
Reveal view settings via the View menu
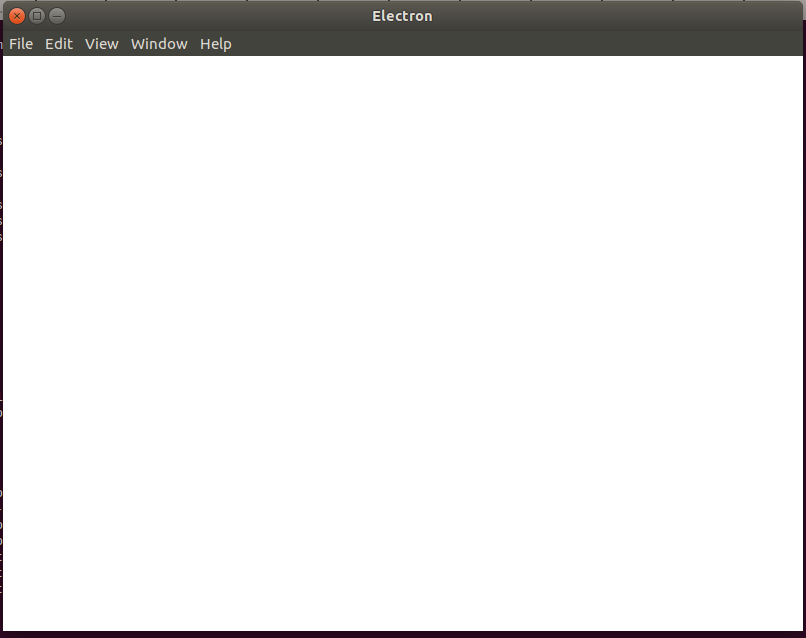click(101, 44)
